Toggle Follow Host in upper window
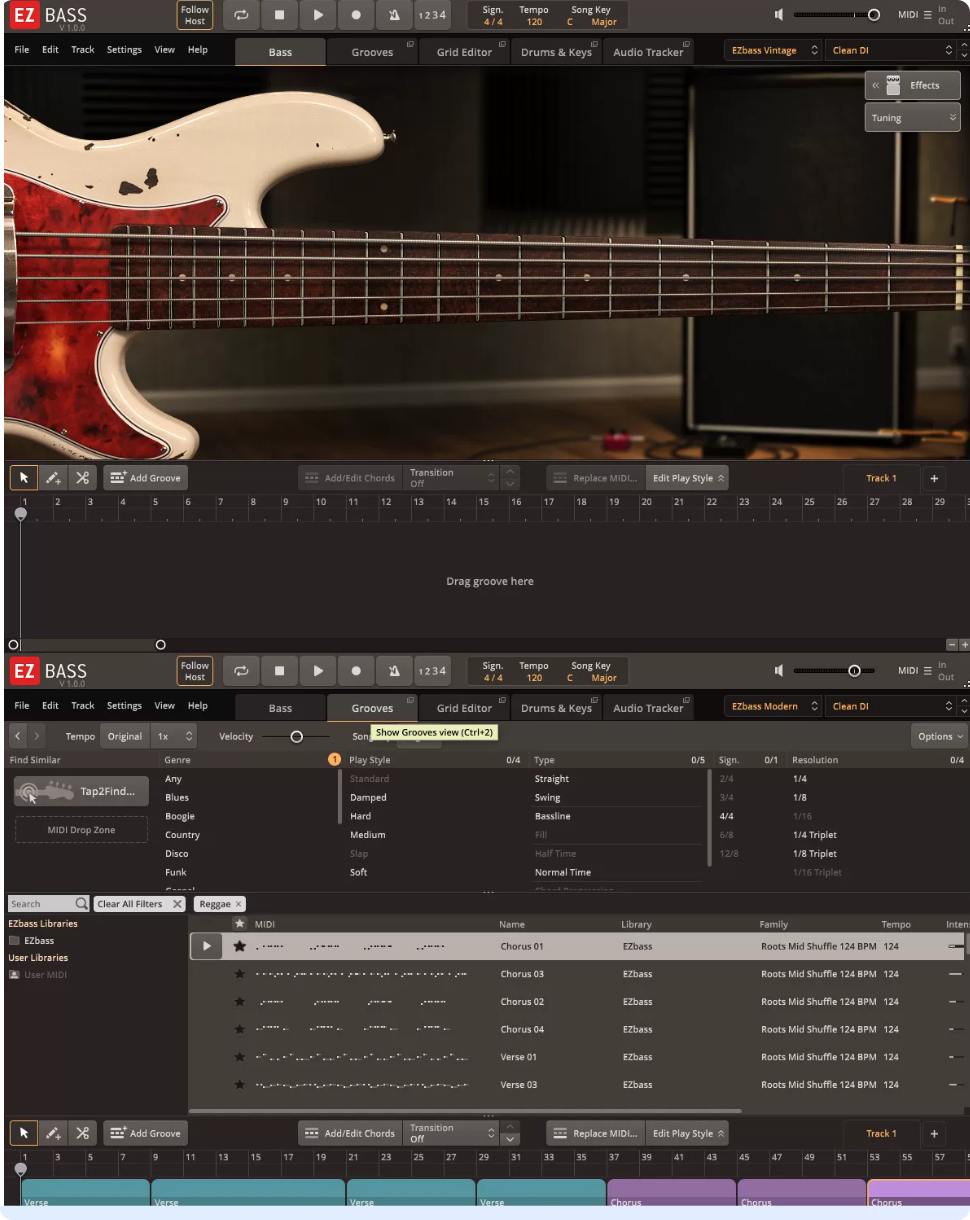The image size is (970, 1220). [x=195, y=15]
